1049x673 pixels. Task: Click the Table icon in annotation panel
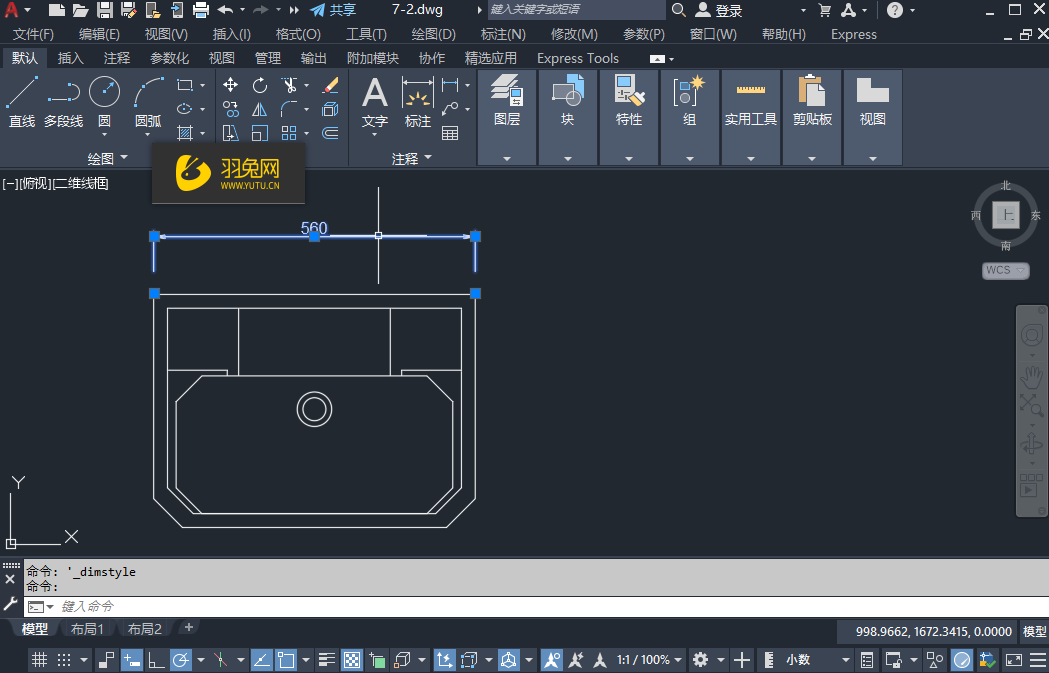pos(450,133)
